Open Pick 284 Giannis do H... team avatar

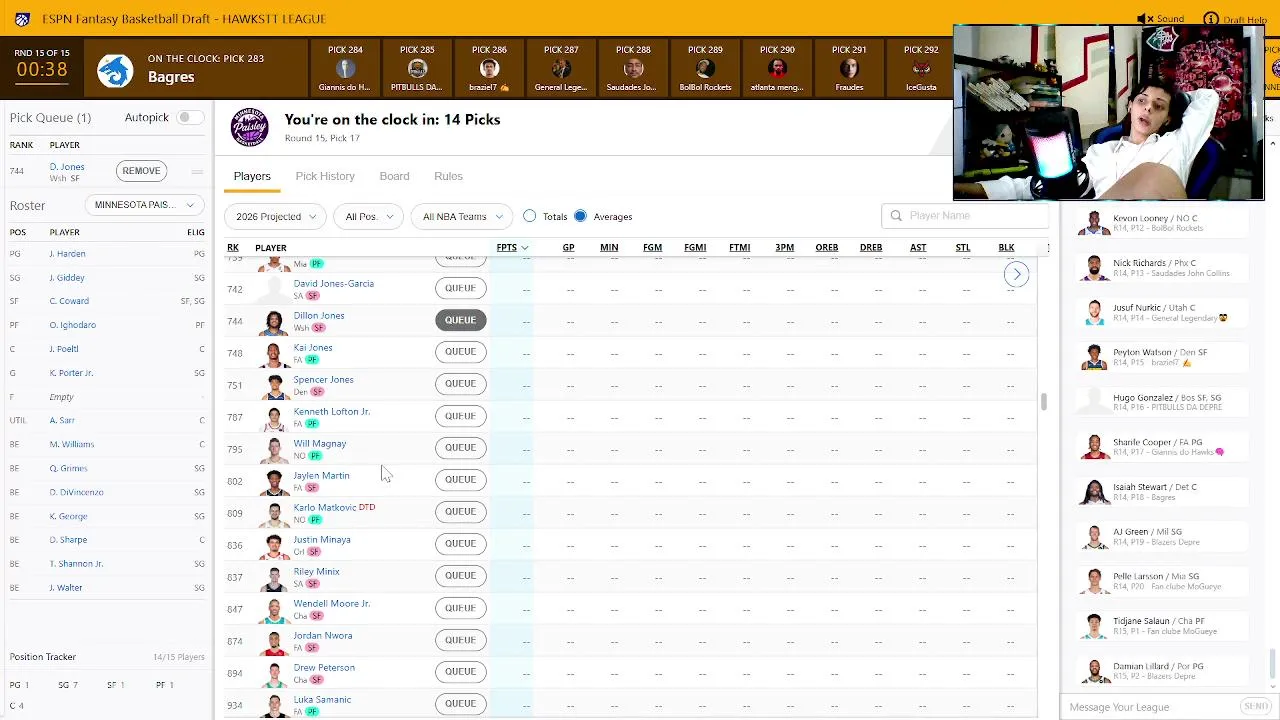(x=345, y=69)
